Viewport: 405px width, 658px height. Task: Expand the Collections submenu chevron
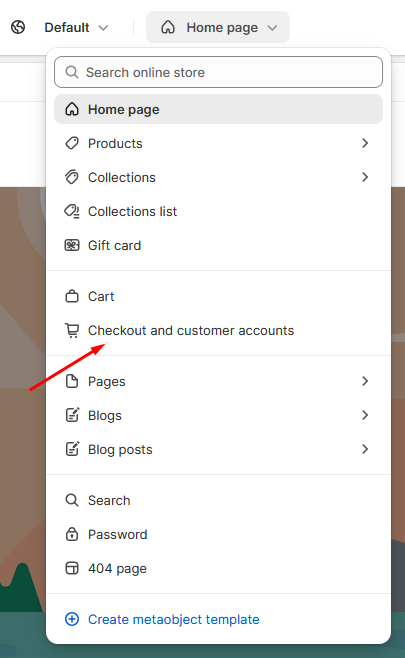(365, 177)
